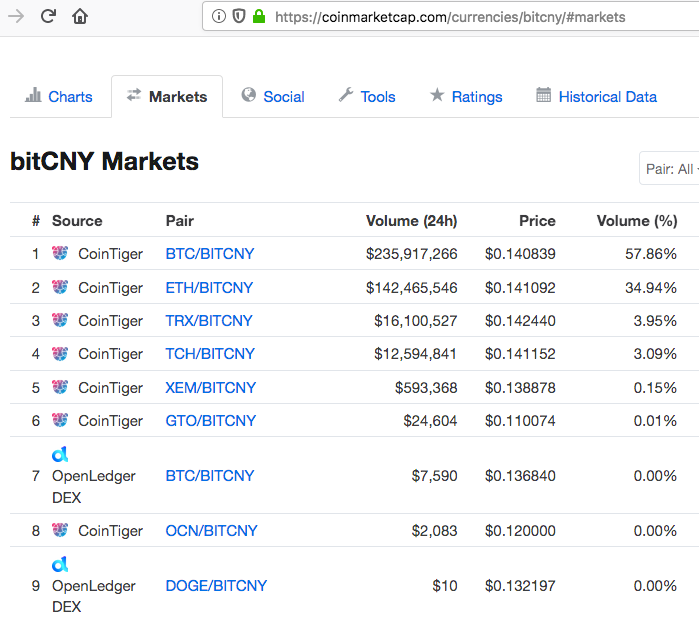This screenshot has height=621, width=699.
Task: Click CoinTiger logo in row 5
Action: (60, 387)
